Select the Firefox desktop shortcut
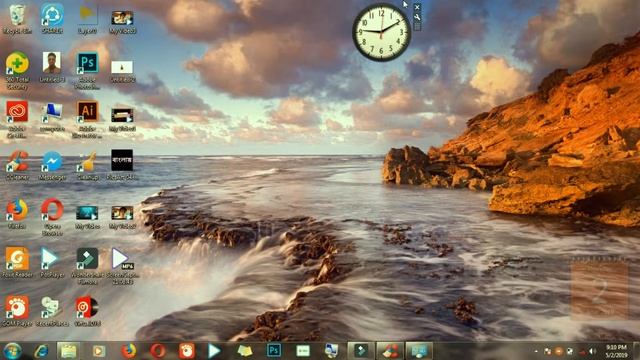The width and height of the screenshot is (640, 360). (17, 213)
